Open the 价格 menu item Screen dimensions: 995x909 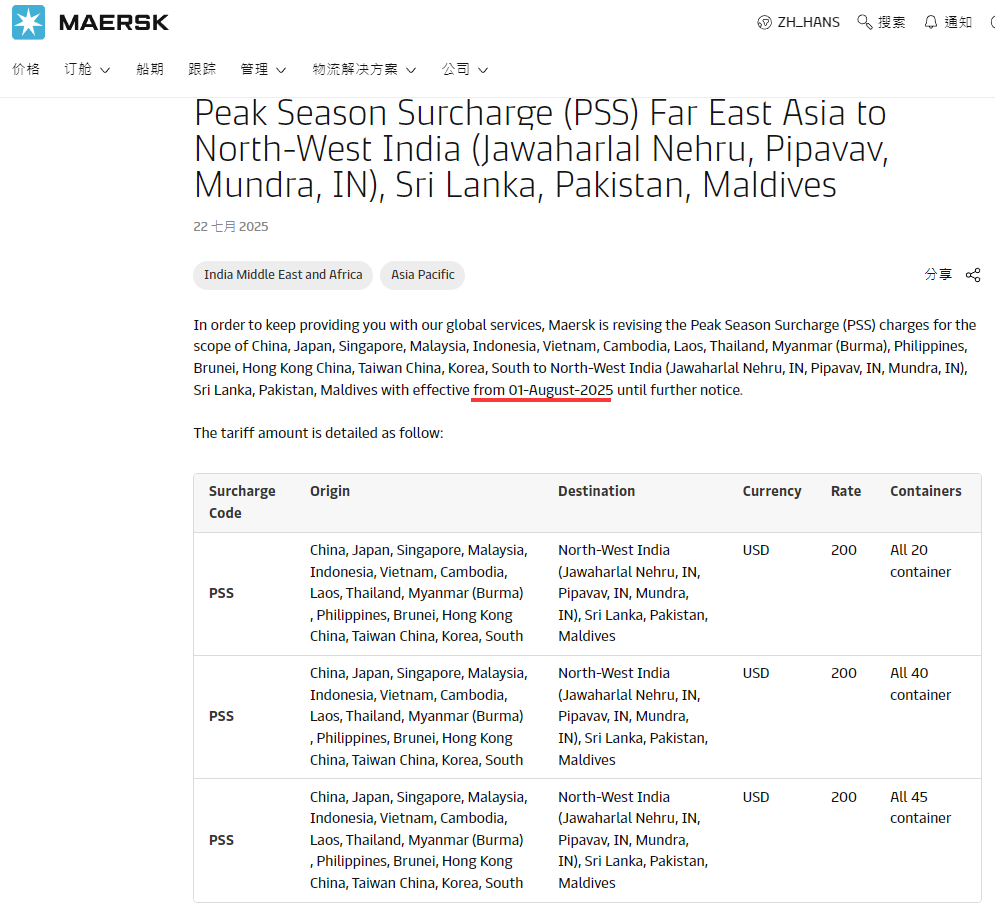[x=26, y=69]
